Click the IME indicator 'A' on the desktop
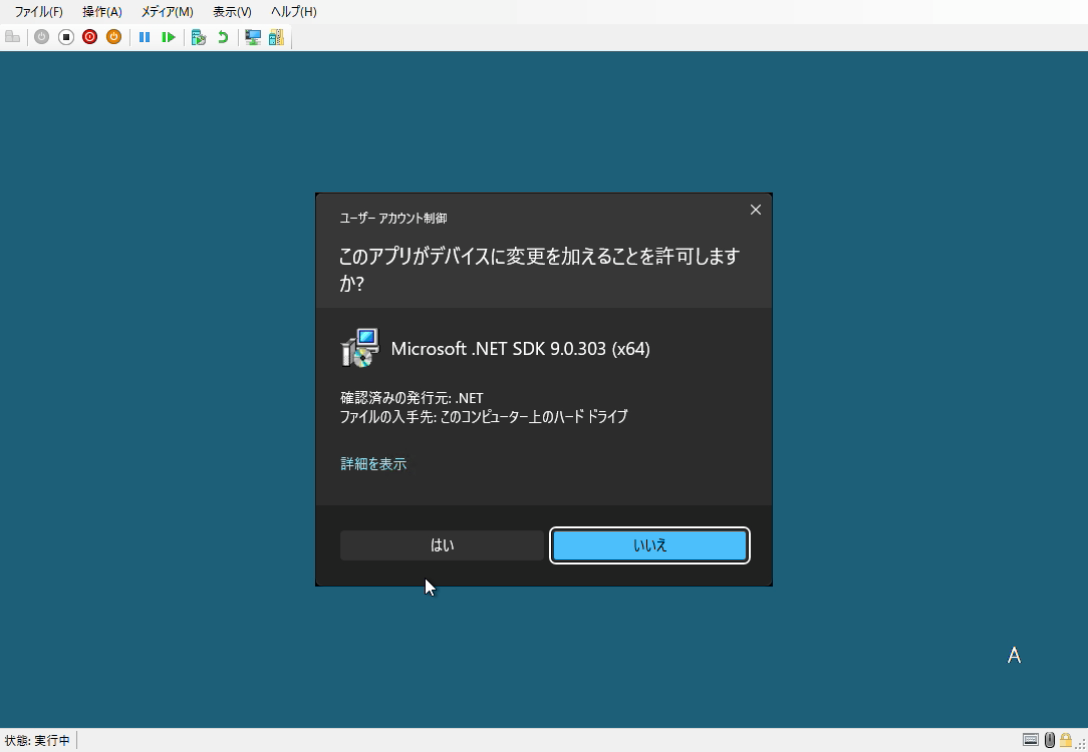 1014,656
